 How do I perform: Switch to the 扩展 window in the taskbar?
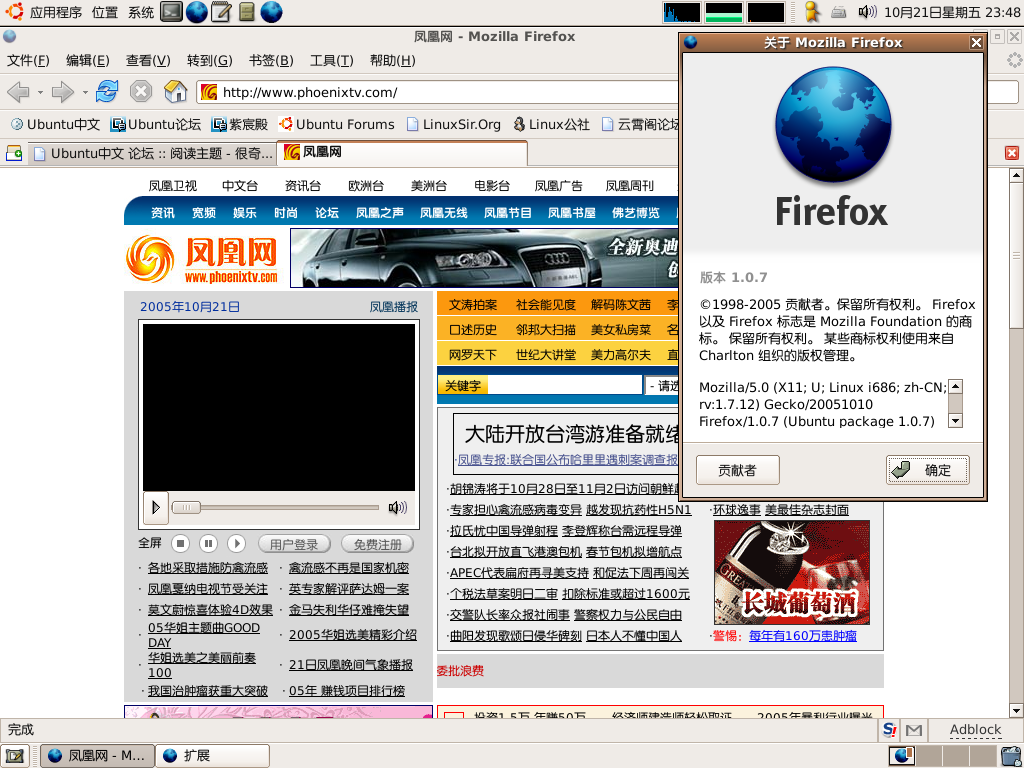(x=213, y=756)
